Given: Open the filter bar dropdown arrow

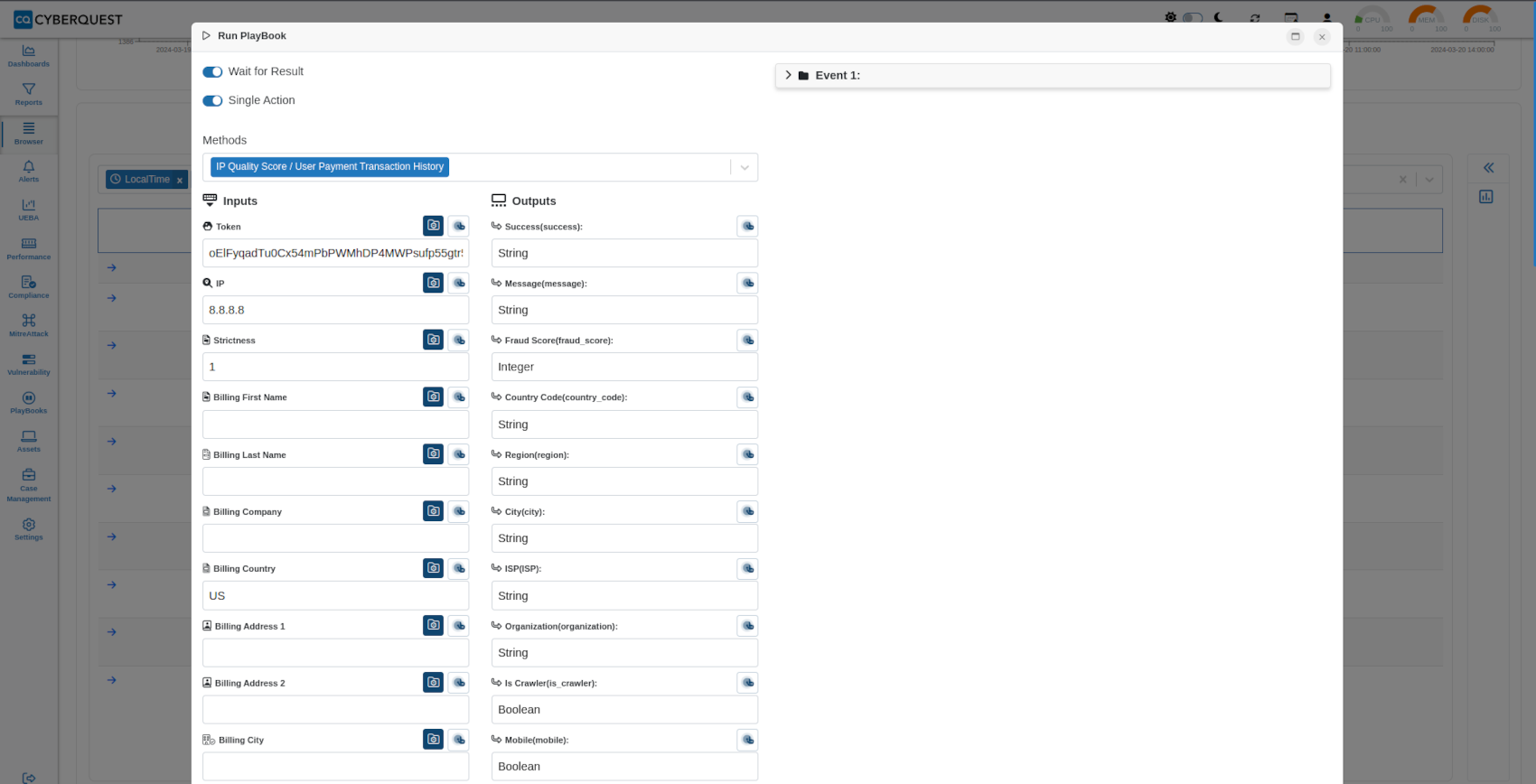Looking at the screenshot, I should (x=1429, y=180).
